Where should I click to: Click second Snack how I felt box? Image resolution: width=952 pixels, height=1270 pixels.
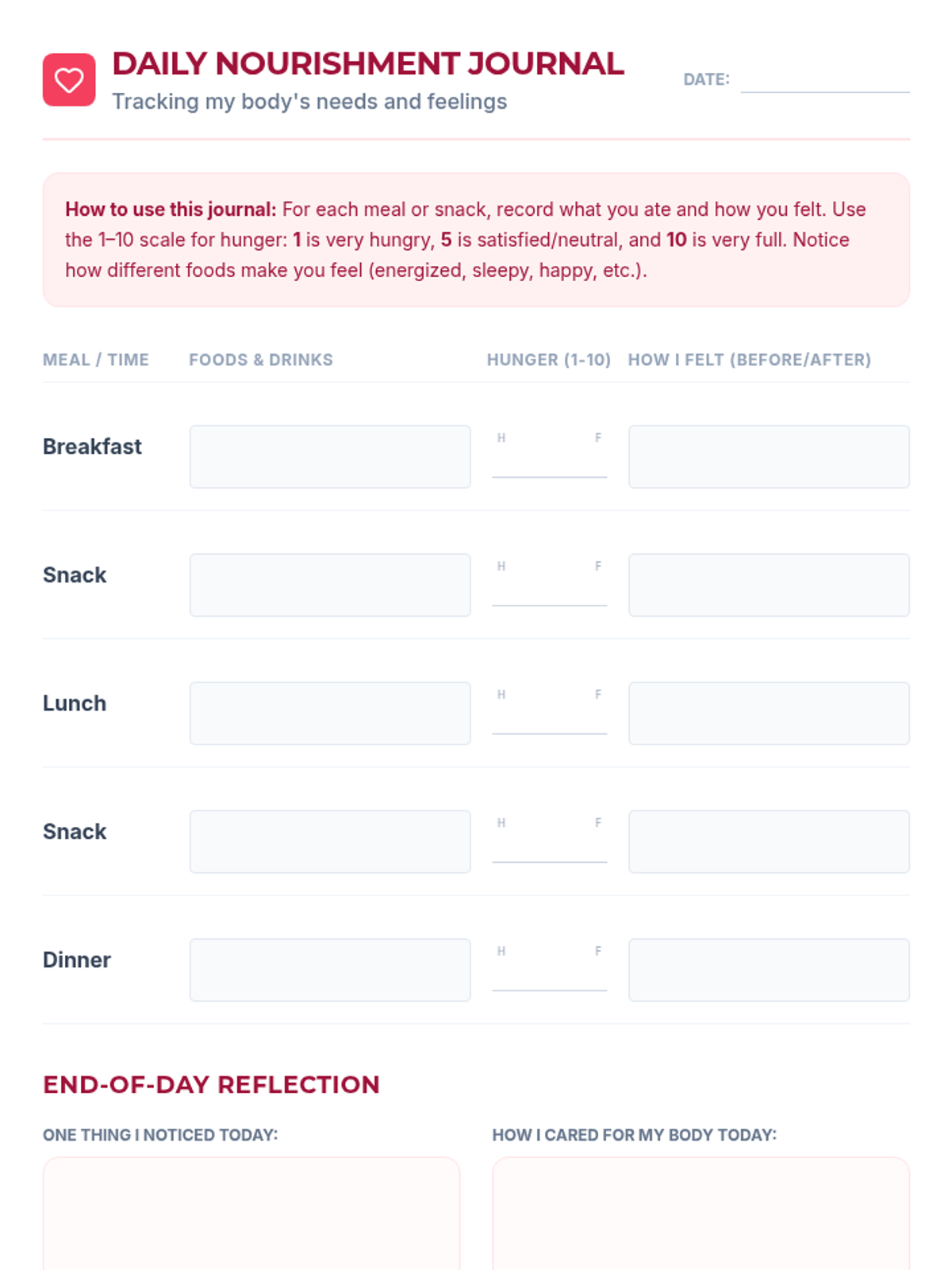[x=768, y=841]
